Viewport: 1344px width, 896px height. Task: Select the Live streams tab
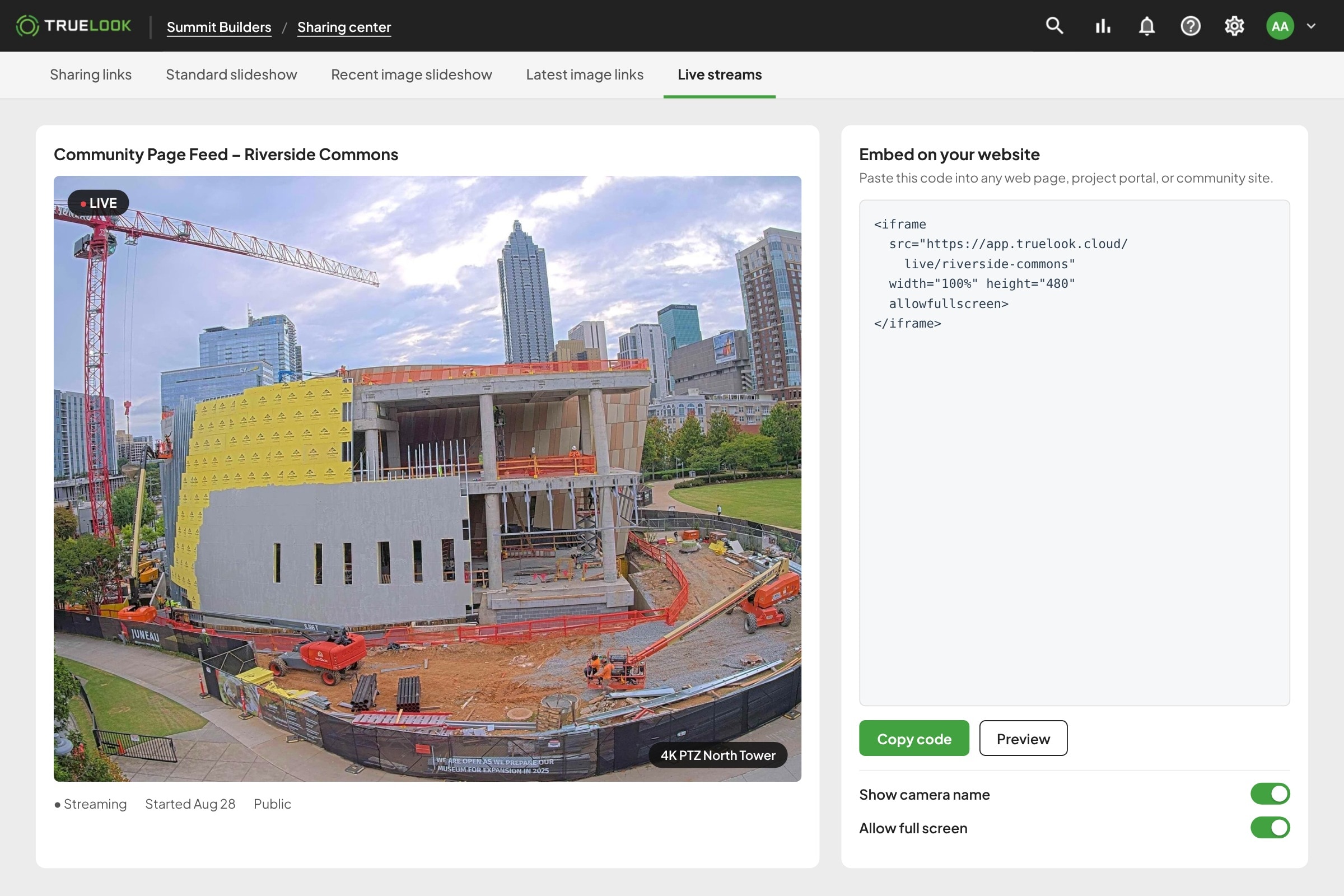(x=720, y=74)
